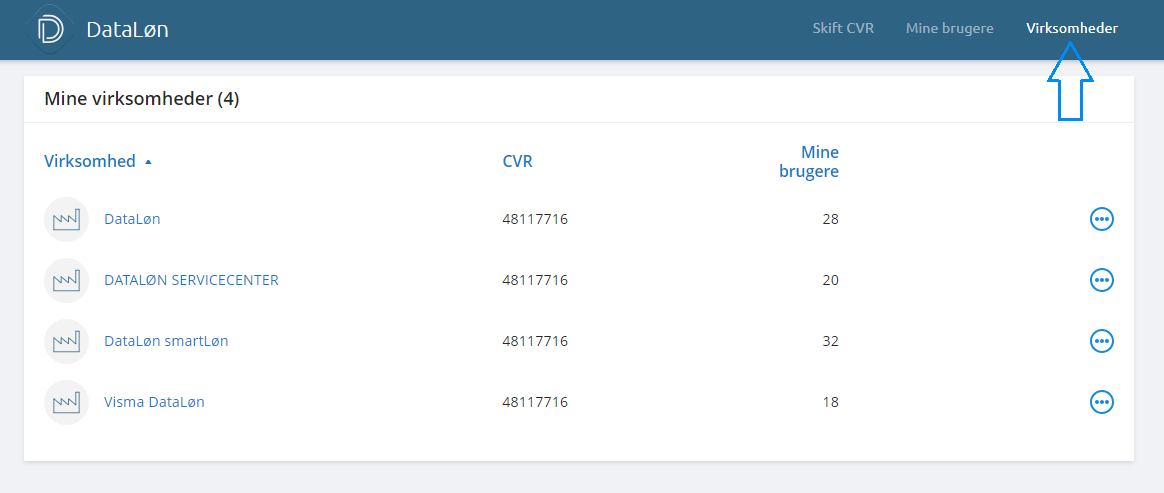1164x493 pixels.
Task: Click factory icon for DATALØN SERVICECENTER
Action: [x=67, y=280]
